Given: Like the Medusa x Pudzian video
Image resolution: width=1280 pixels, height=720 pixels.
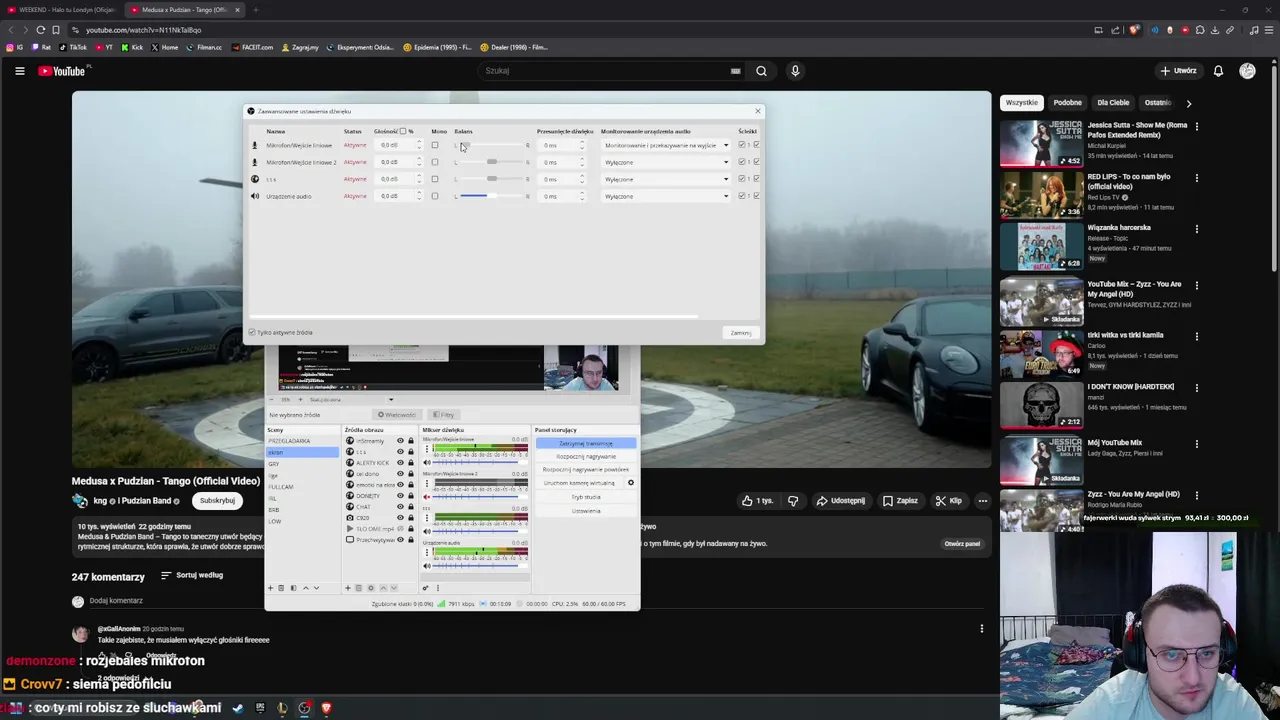Looking at the screenshot, I should click(757, 501).
